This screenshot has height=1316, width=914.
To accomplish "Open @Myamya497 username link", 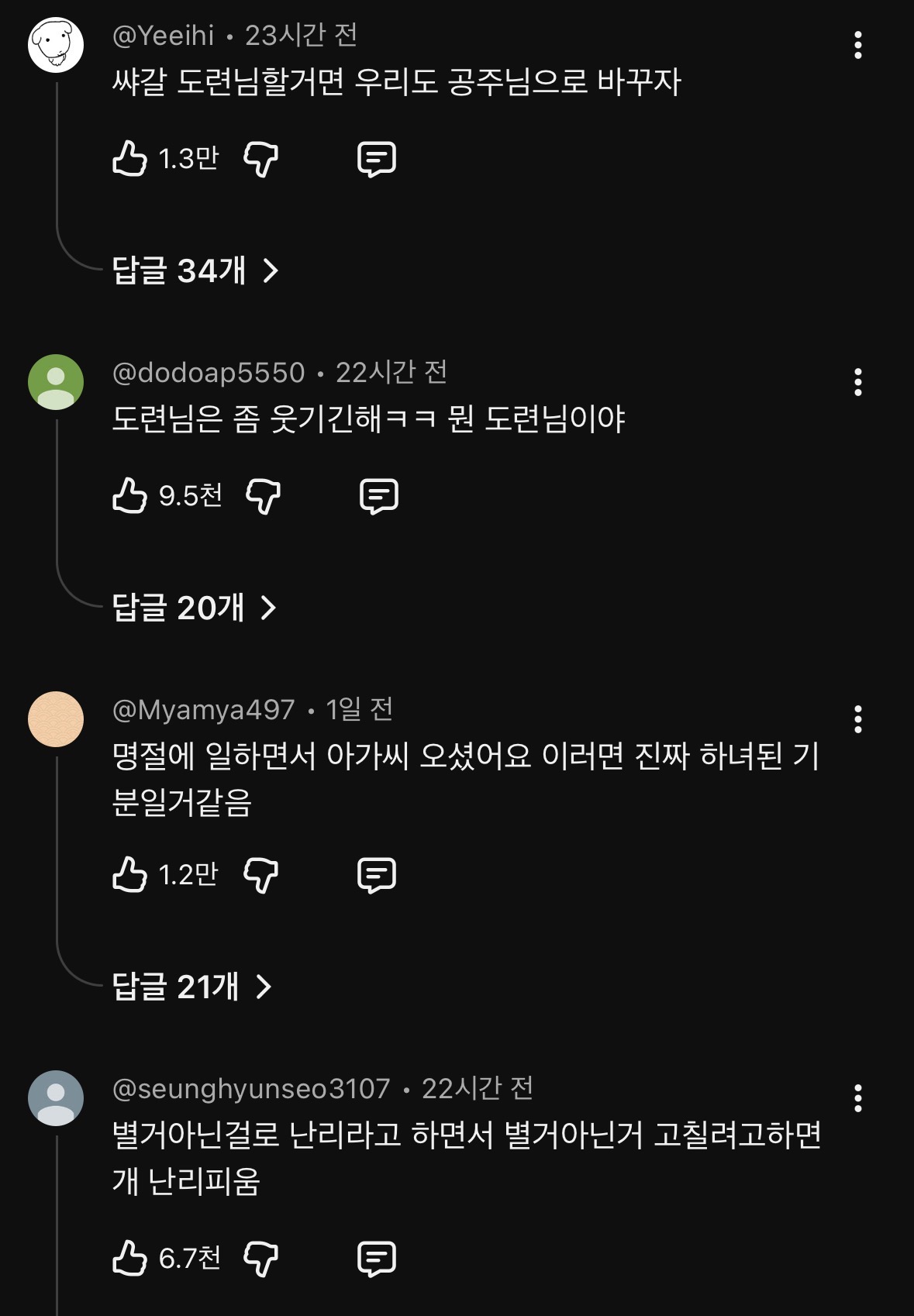I will click(203, 710).
